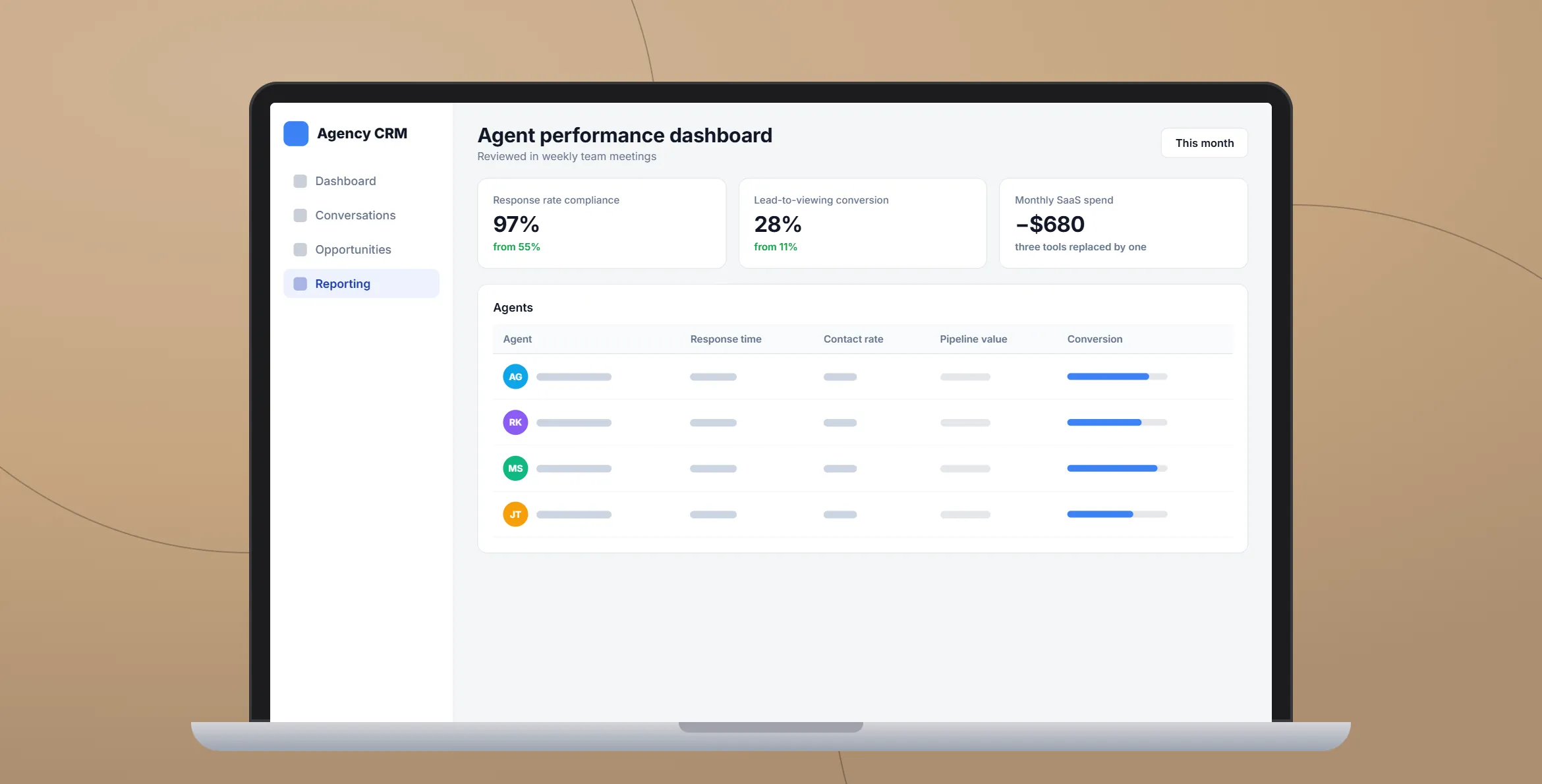Click the RK agent avatar

click(515, 422)
